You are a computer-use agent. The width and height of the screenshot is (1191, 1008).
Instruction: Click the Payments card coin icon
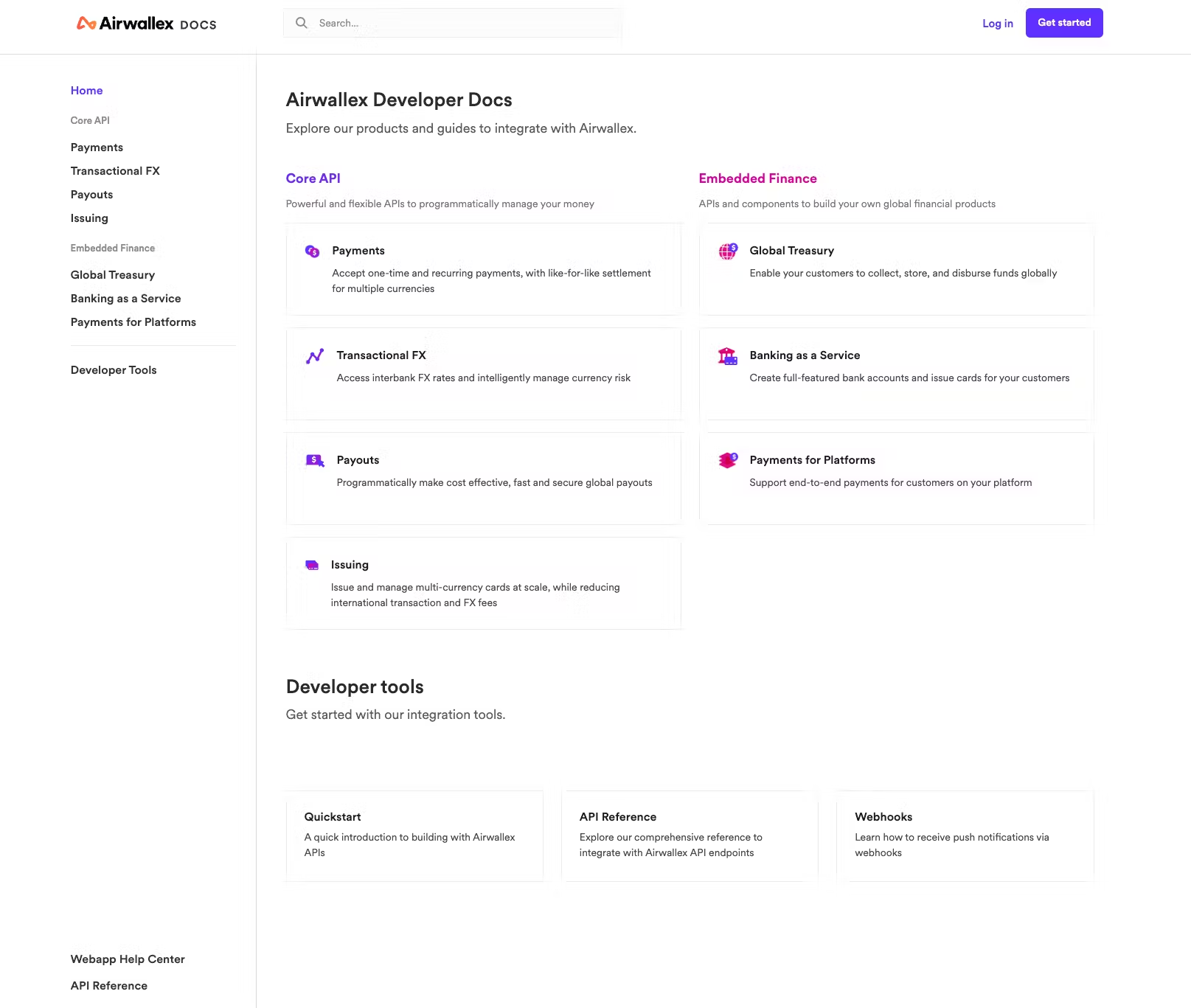[313, 251]
